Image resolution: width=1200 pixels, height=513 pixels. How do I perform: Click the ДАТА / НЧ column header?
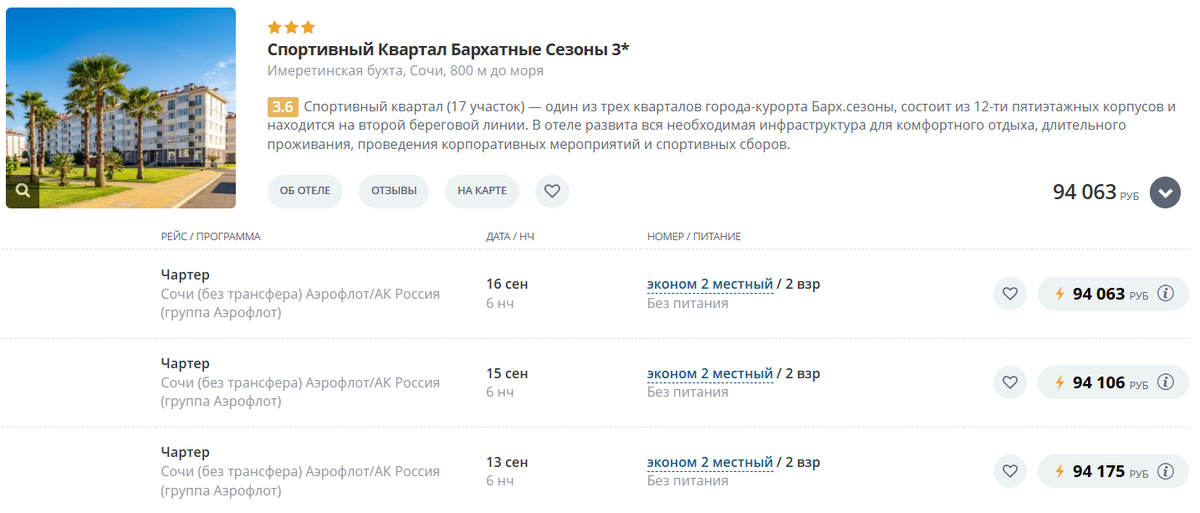coord(510,237)
